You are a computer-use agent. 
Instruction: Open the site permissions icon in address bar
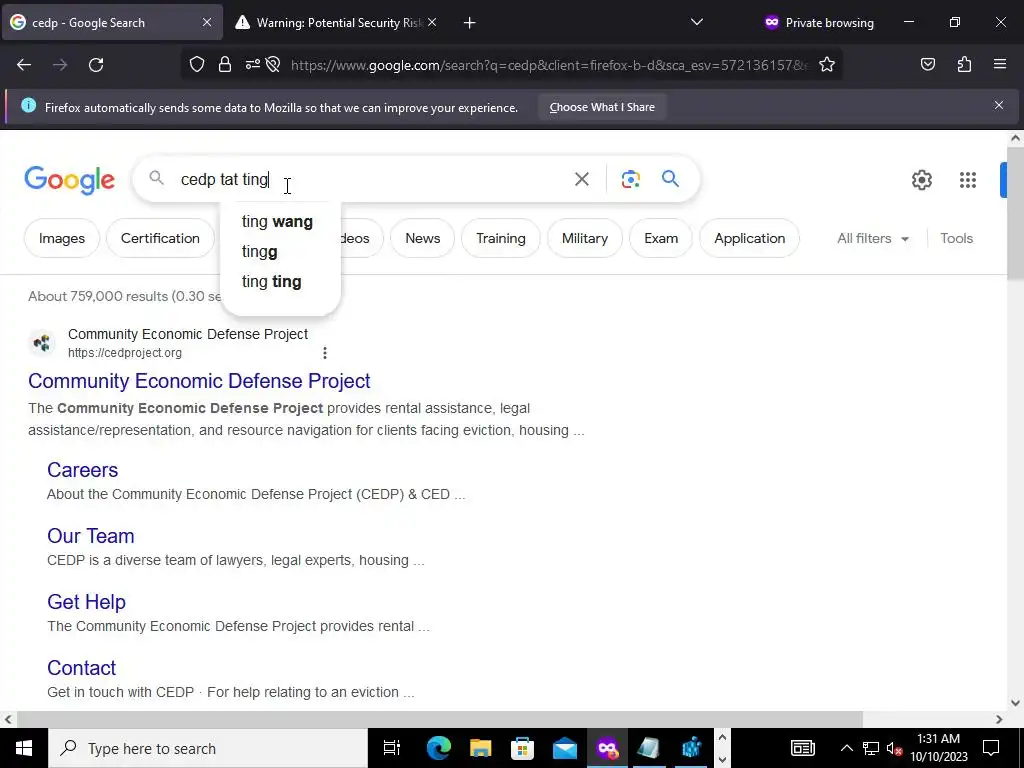tap(253, 65)
